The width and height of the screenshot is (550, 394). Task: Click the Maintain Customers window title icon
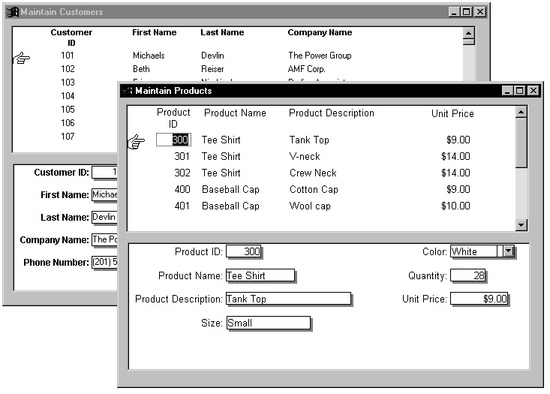point(13,12)
